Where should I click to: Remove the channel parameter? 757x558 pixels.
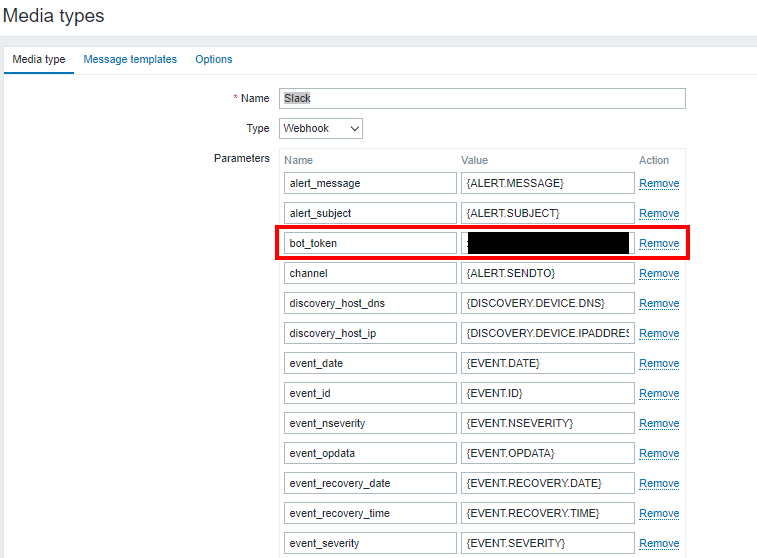[x=659, y=273]
